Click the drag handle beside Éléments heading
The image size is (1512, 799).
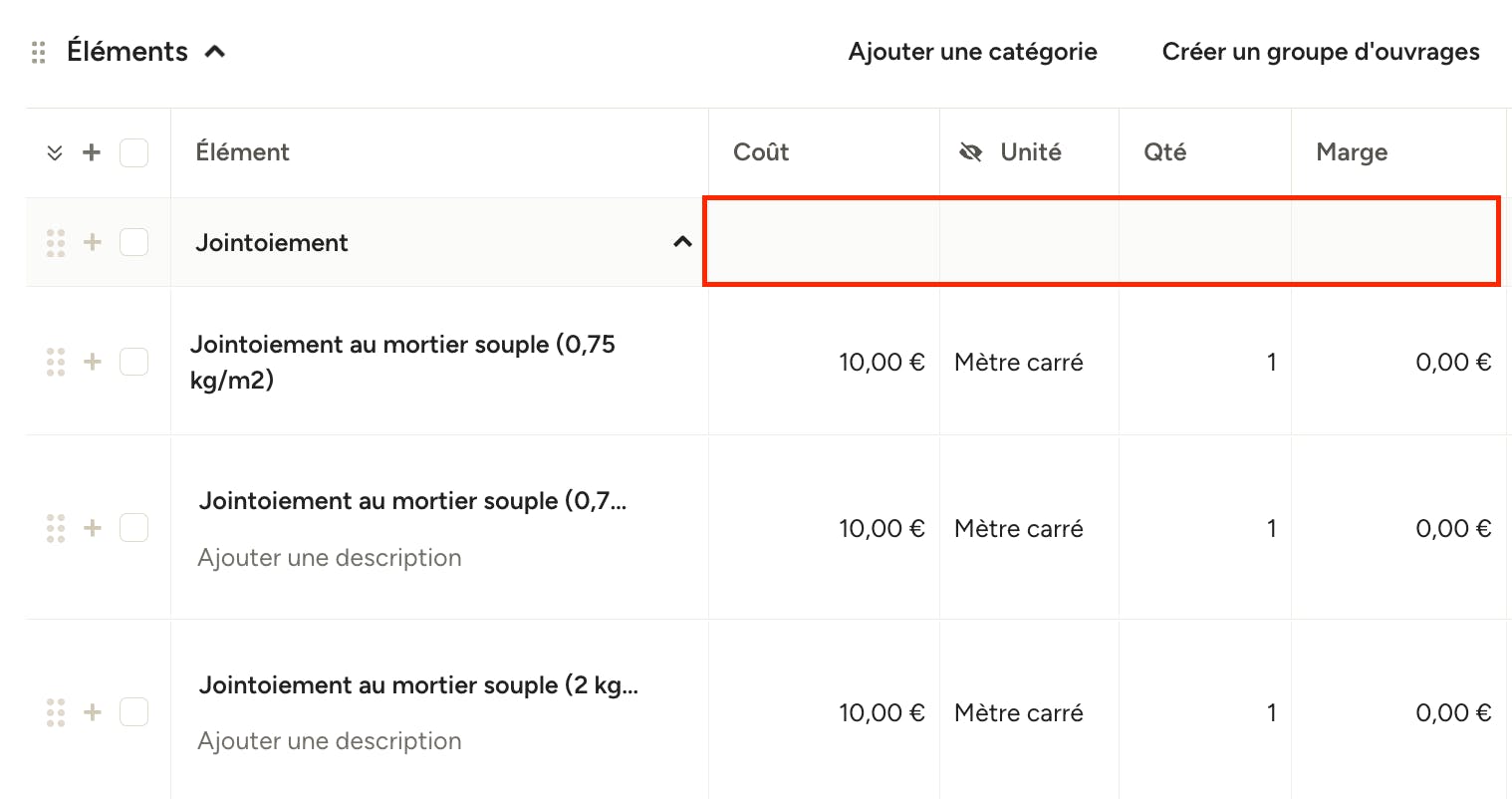tap(39, 52)
